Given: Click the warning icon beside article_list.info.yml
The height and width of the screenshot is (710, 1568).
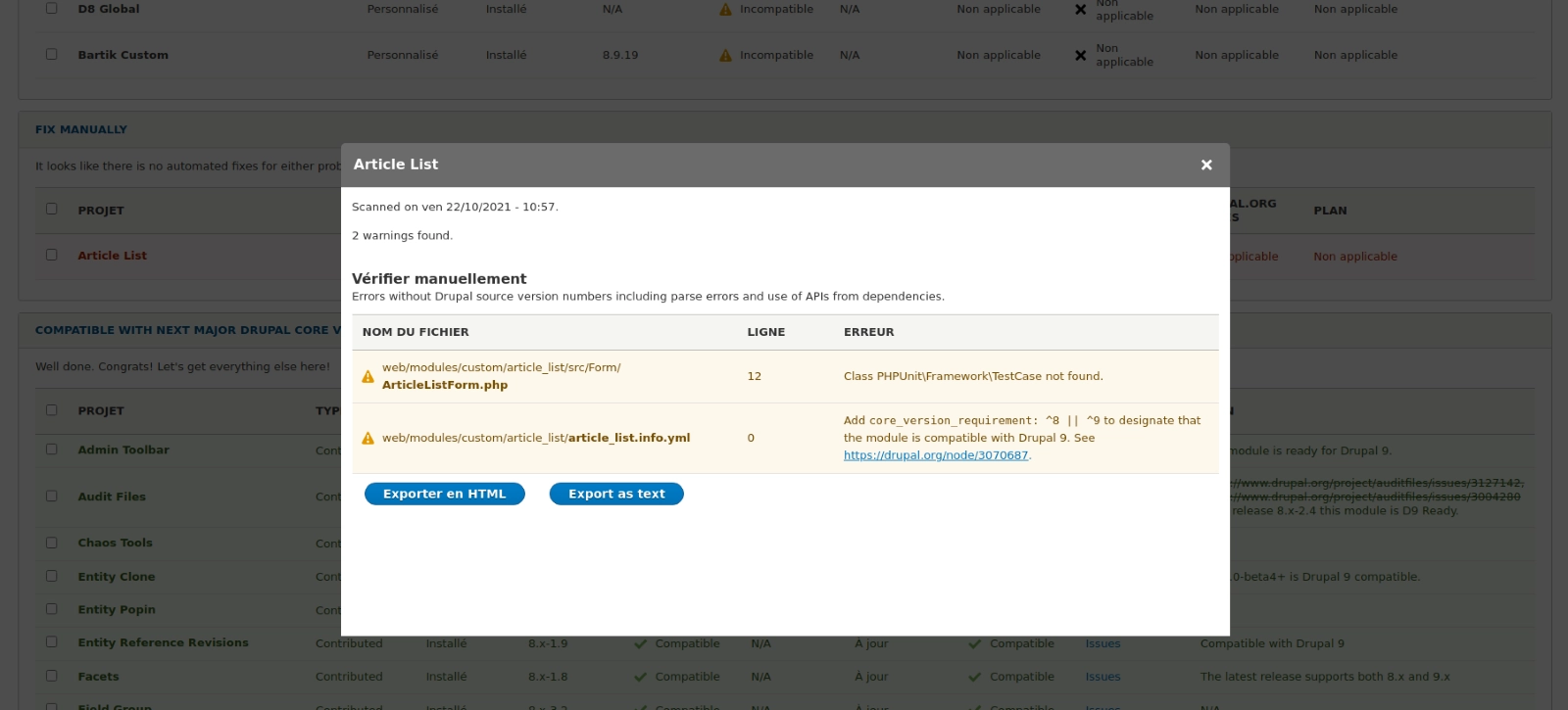Looking at the screenshot, I should 368,439.
